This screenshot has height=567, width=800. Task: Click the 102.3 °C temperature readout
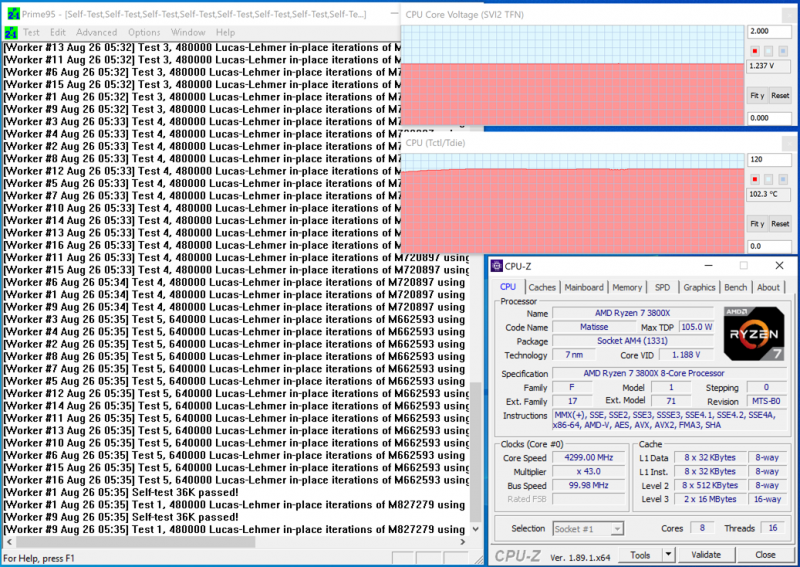pyautogui.click(x=769, y=194)
